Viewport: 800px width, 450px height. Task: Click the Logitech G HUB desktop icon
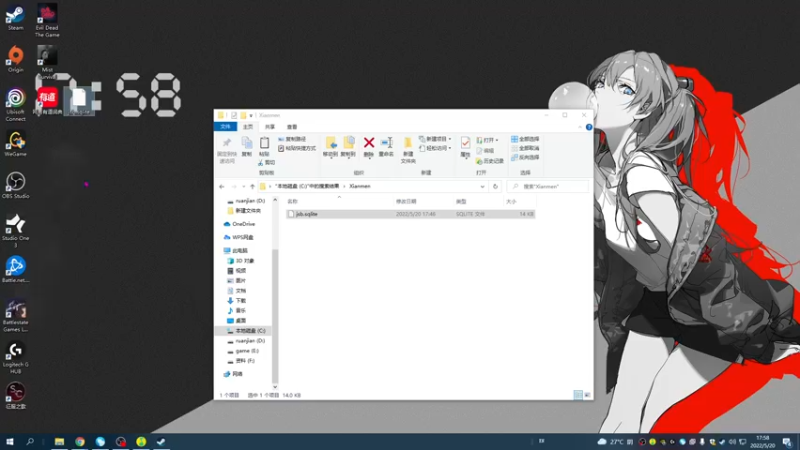point(15,358)
